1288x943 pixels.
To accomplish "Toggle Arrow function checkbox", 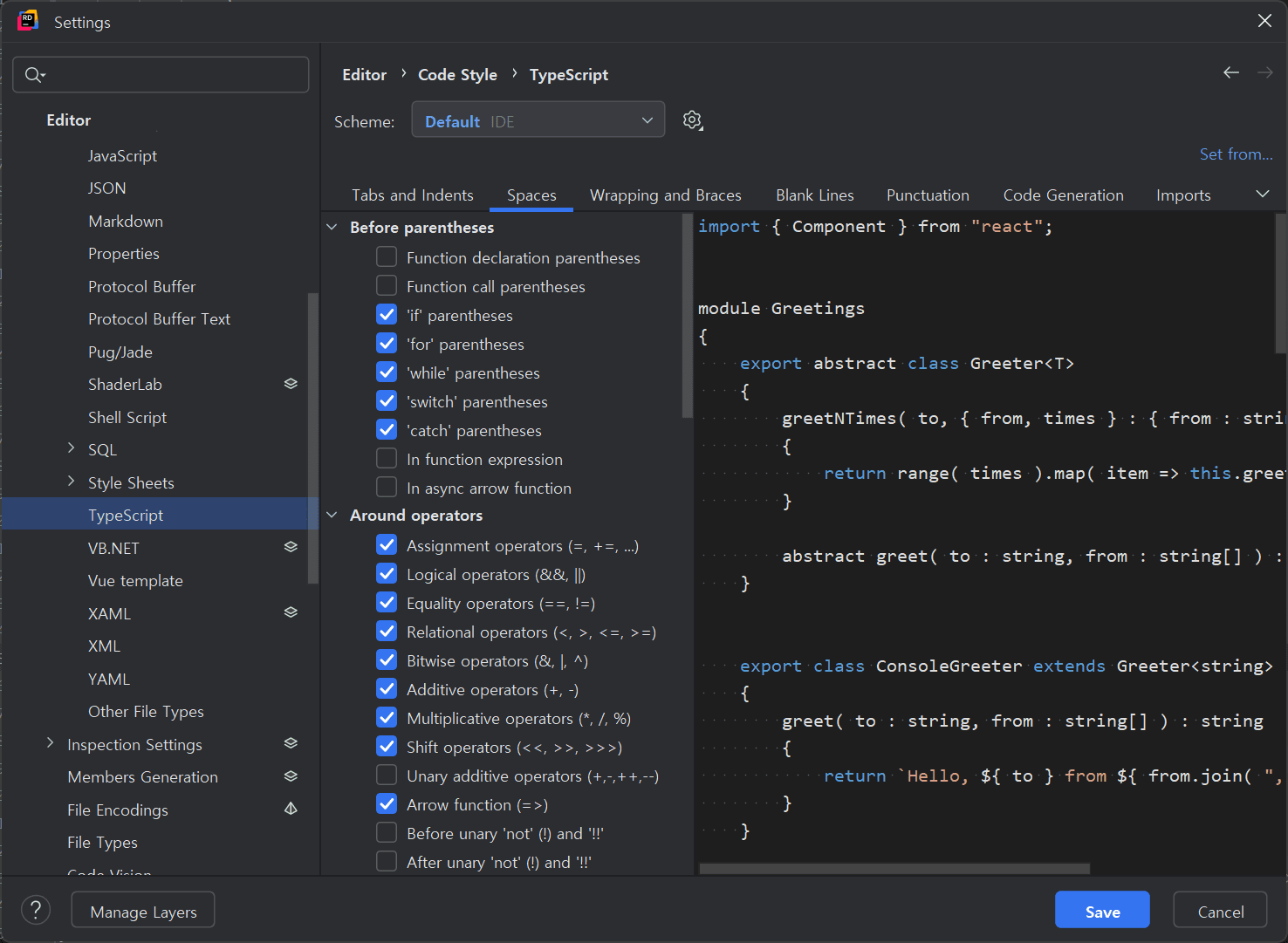I will (387, 804).
